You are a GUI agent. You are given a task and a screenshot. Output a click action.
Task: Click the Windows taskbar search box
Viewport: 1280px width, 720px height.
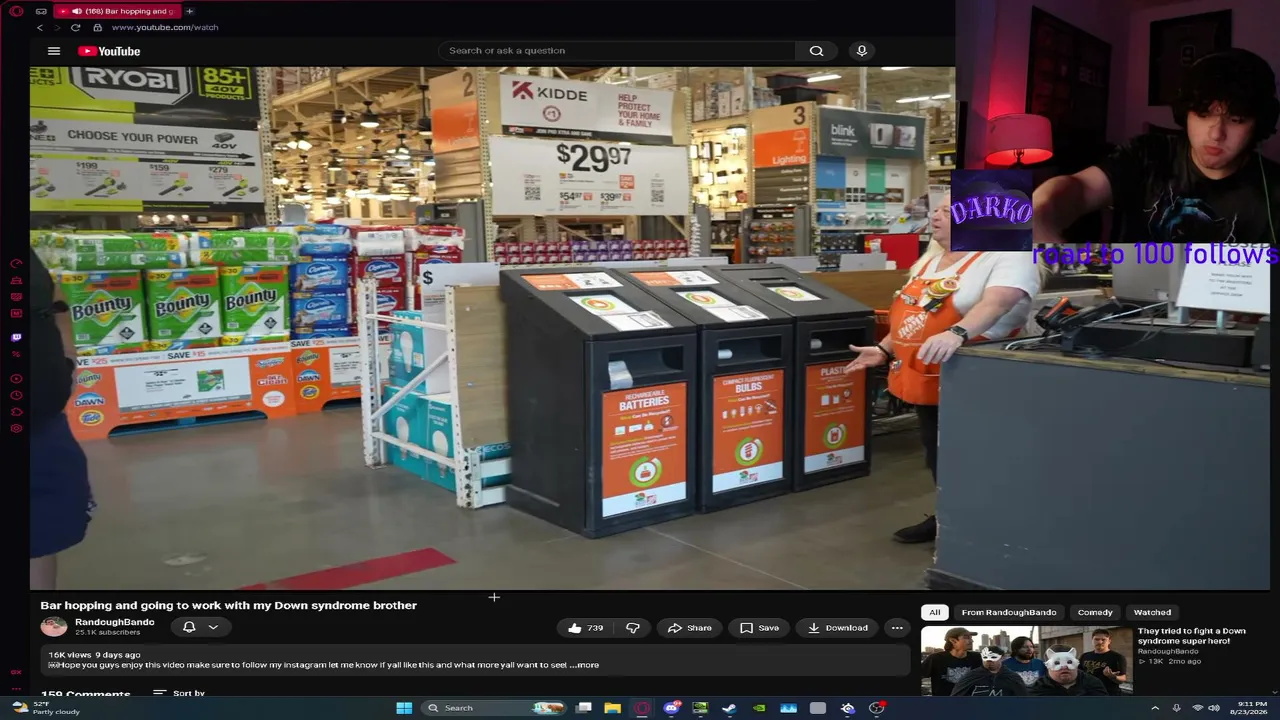click(x=494, y=708)
